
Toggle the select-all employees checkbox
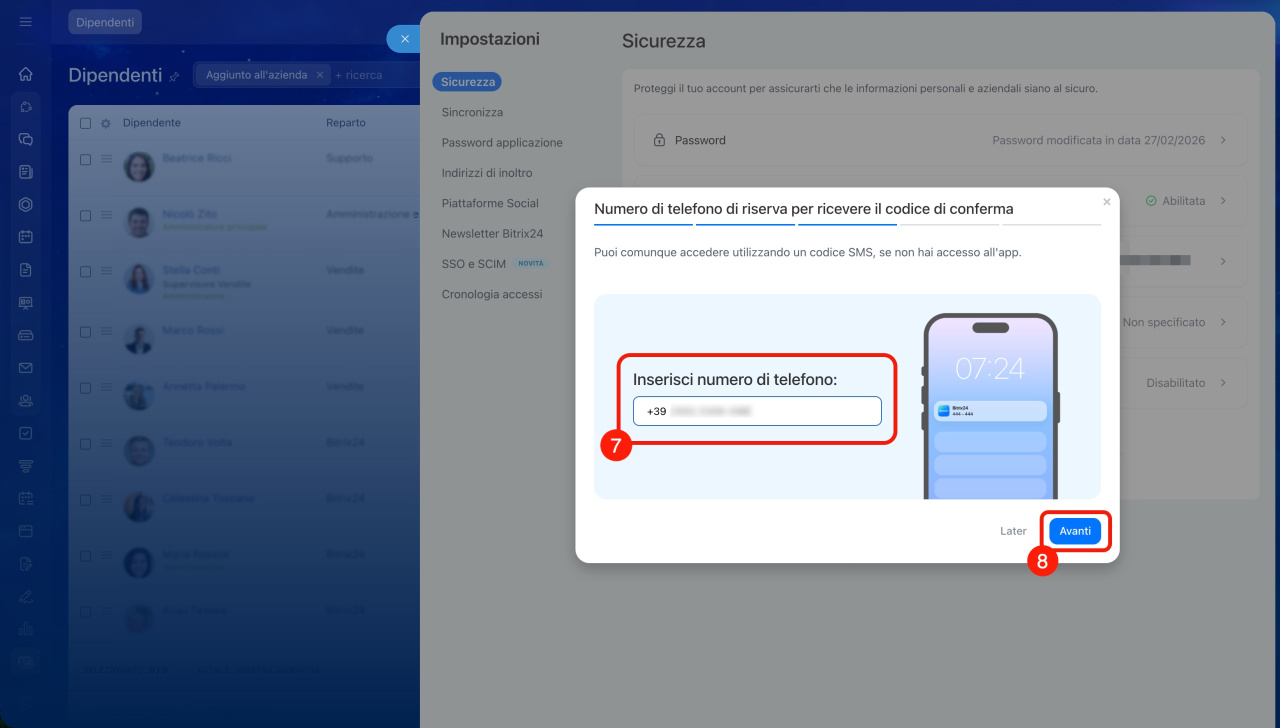[85, 123]
